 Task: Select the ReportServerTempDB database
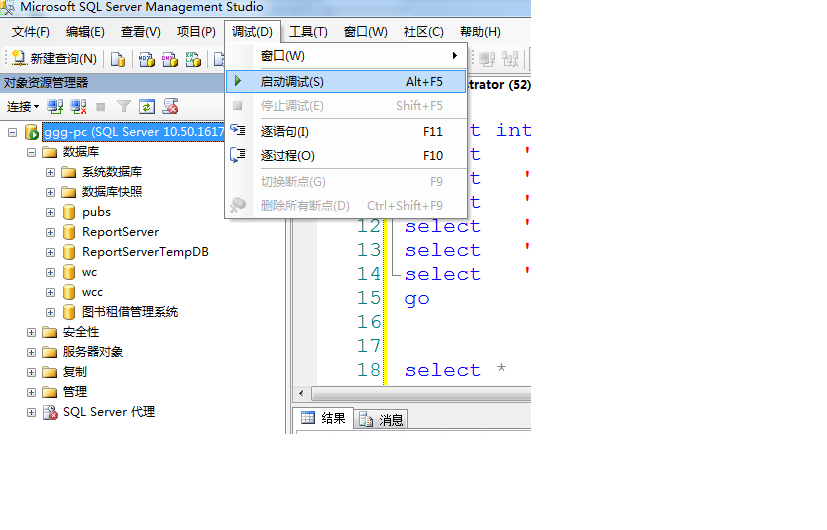click(x=145, y=252)
